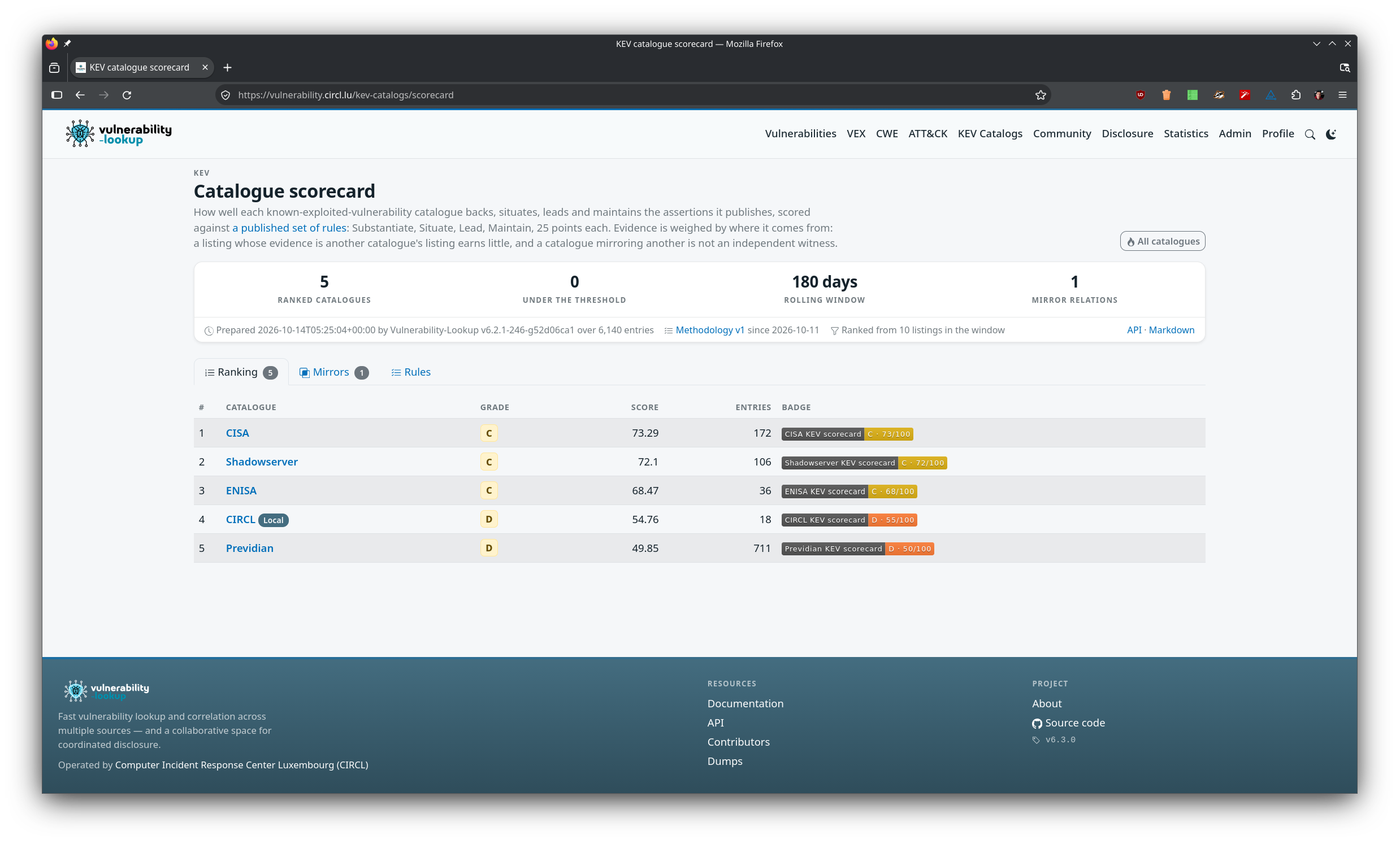Close the KEV catalogue scorecard tab
This screenshot has height=844, width=1400.
[x=205, y=67]
